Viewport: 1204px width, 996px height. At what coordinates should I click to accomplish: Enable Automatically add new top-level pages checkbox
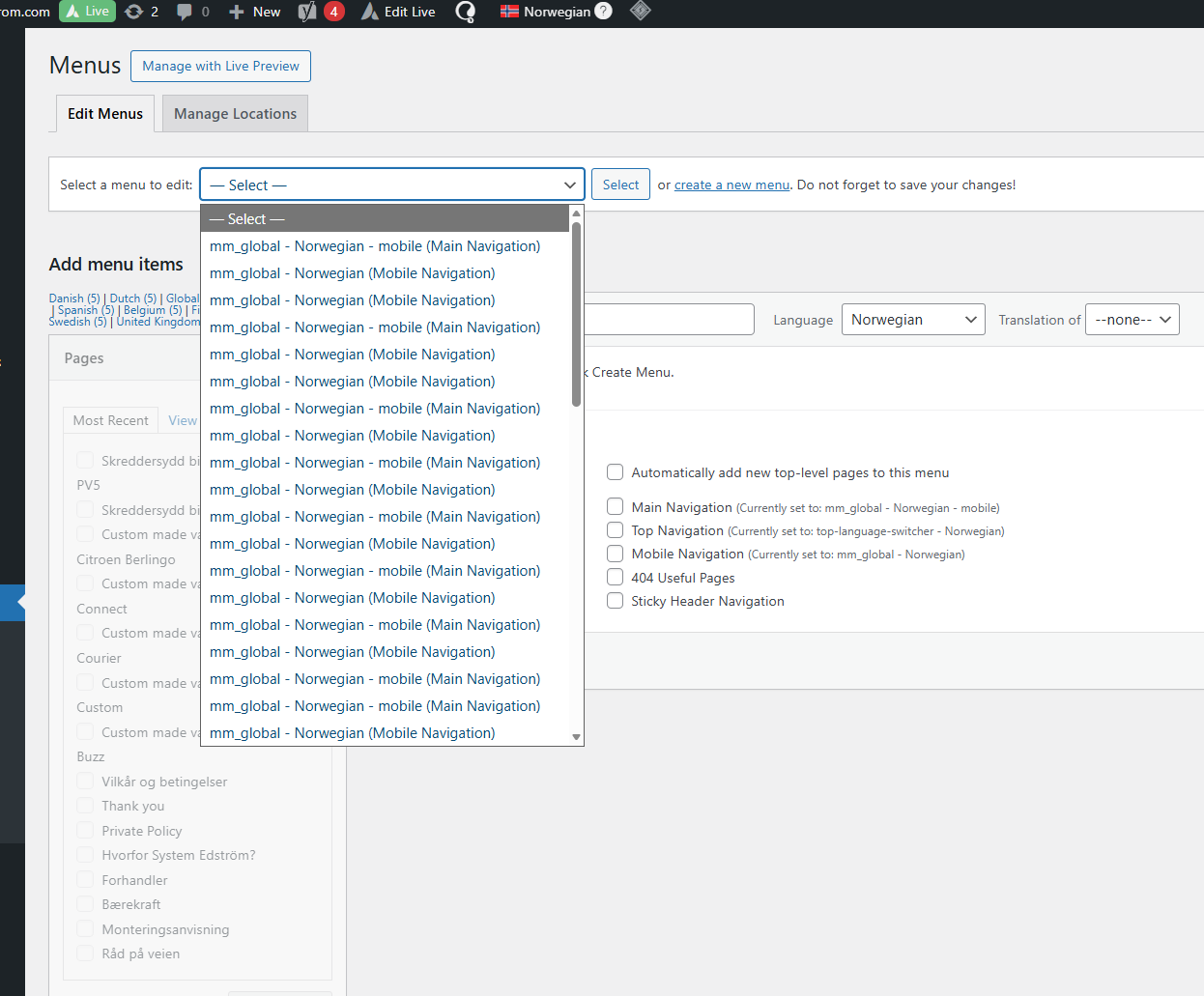[615, 472]
